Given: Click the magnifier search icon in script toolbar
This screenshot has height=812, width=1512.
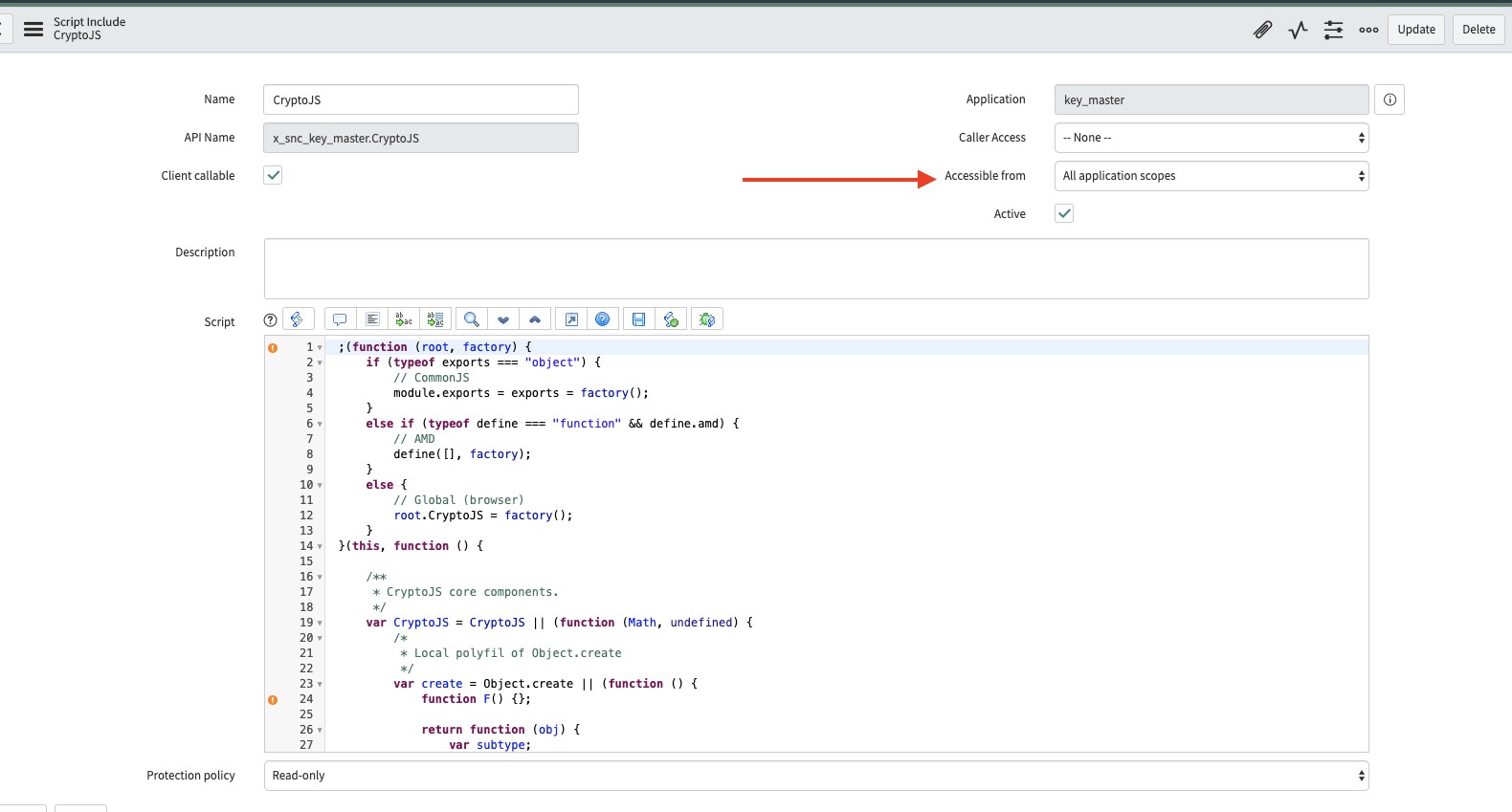Looking at the screenshot, I should tap(471, 319).
